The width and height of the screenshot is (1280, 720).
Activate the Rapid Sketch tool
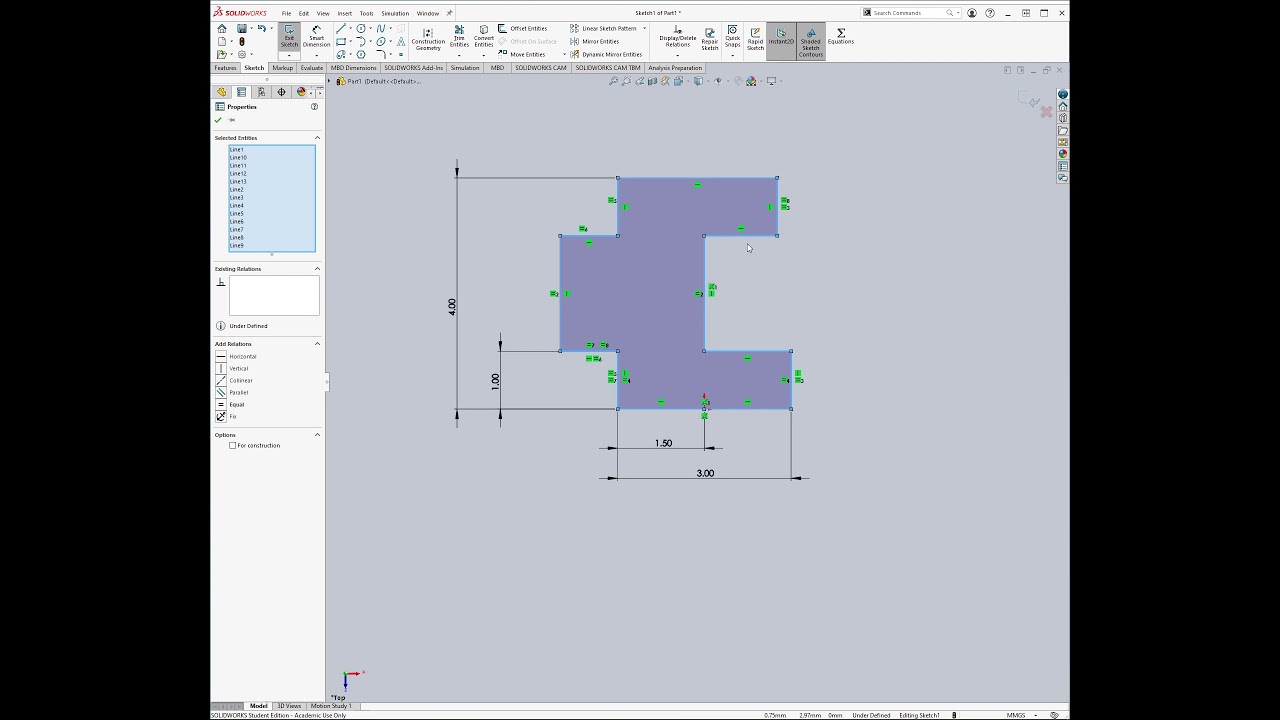(x=755, y=39)
